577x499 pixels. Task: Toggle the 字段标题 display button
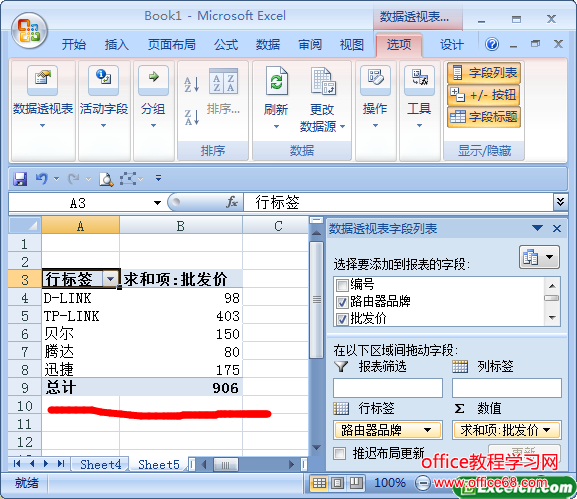(484, 117)
